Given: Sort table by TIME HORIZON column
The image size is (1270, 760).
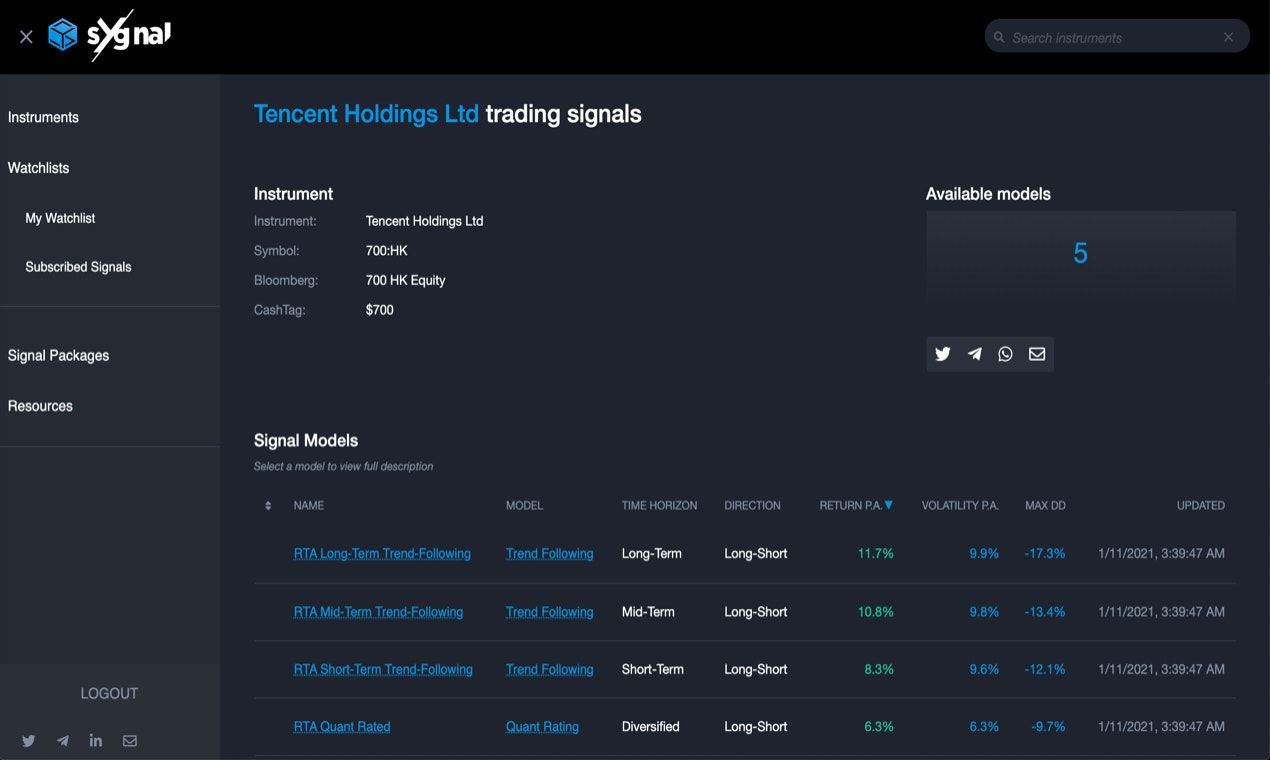Looking at the screenshot, I should (x=660, y=506).
